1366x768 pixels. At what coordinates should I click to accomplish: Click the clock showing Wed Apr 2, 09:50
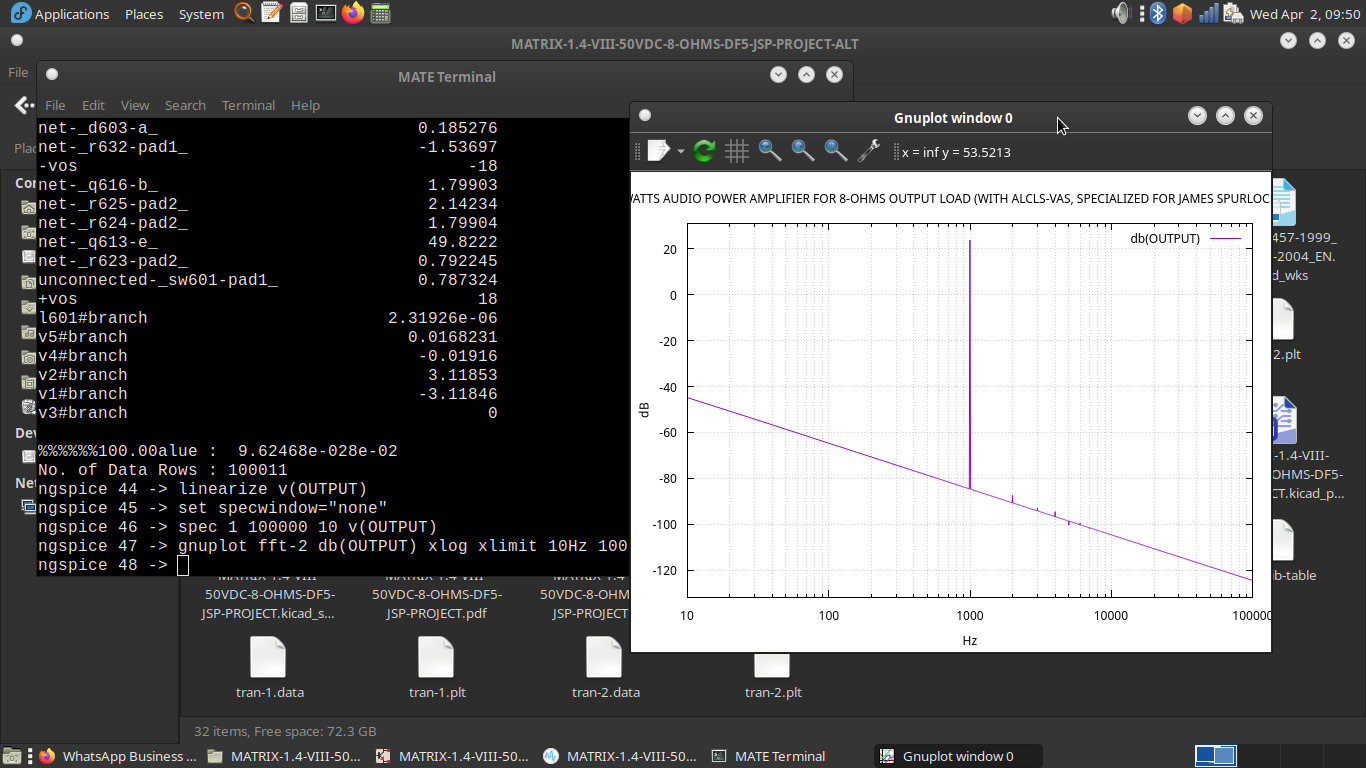1303,14
